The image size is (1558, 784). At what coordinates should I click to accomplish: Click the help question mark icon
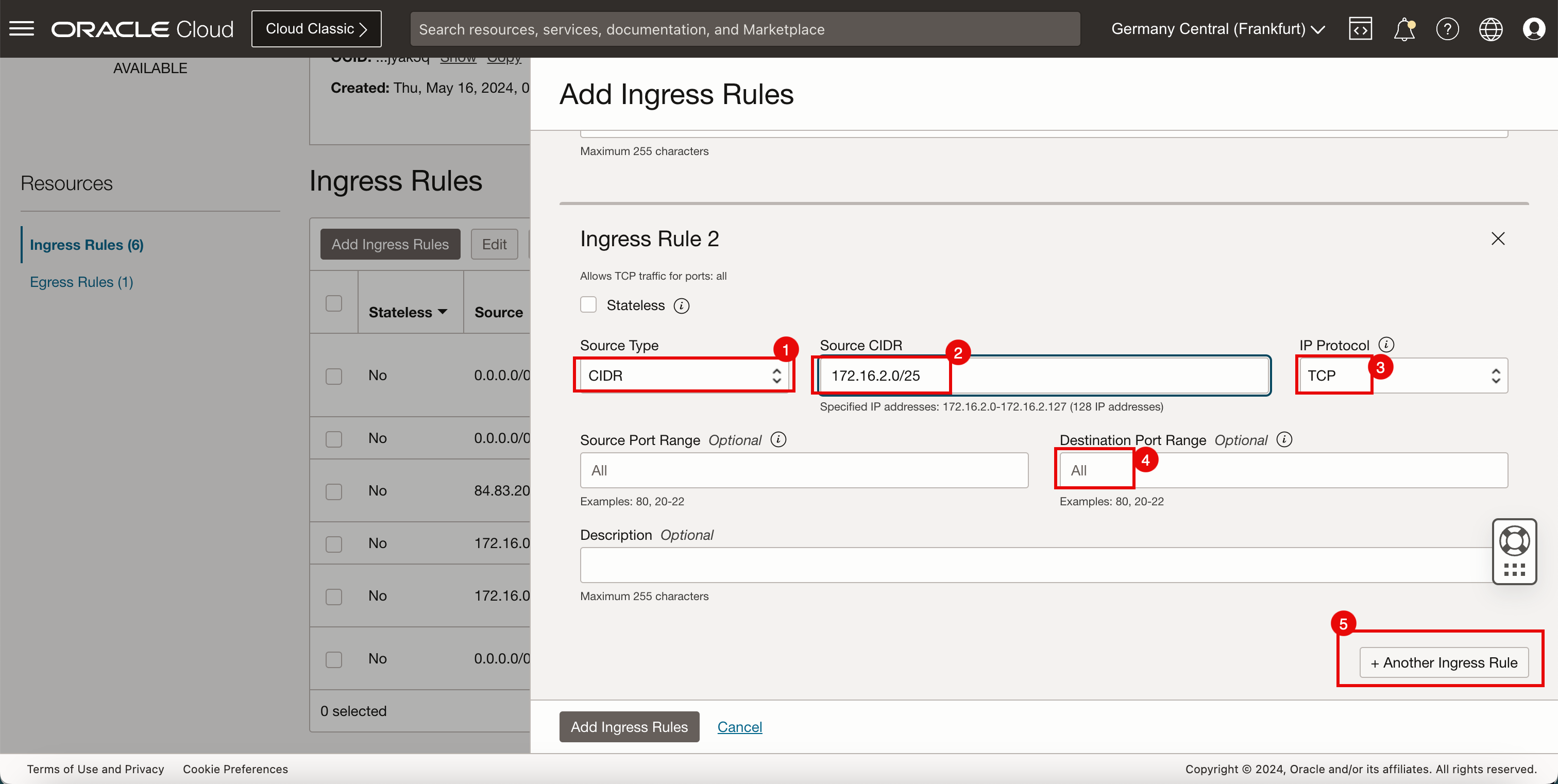[x=1447, y=28]
